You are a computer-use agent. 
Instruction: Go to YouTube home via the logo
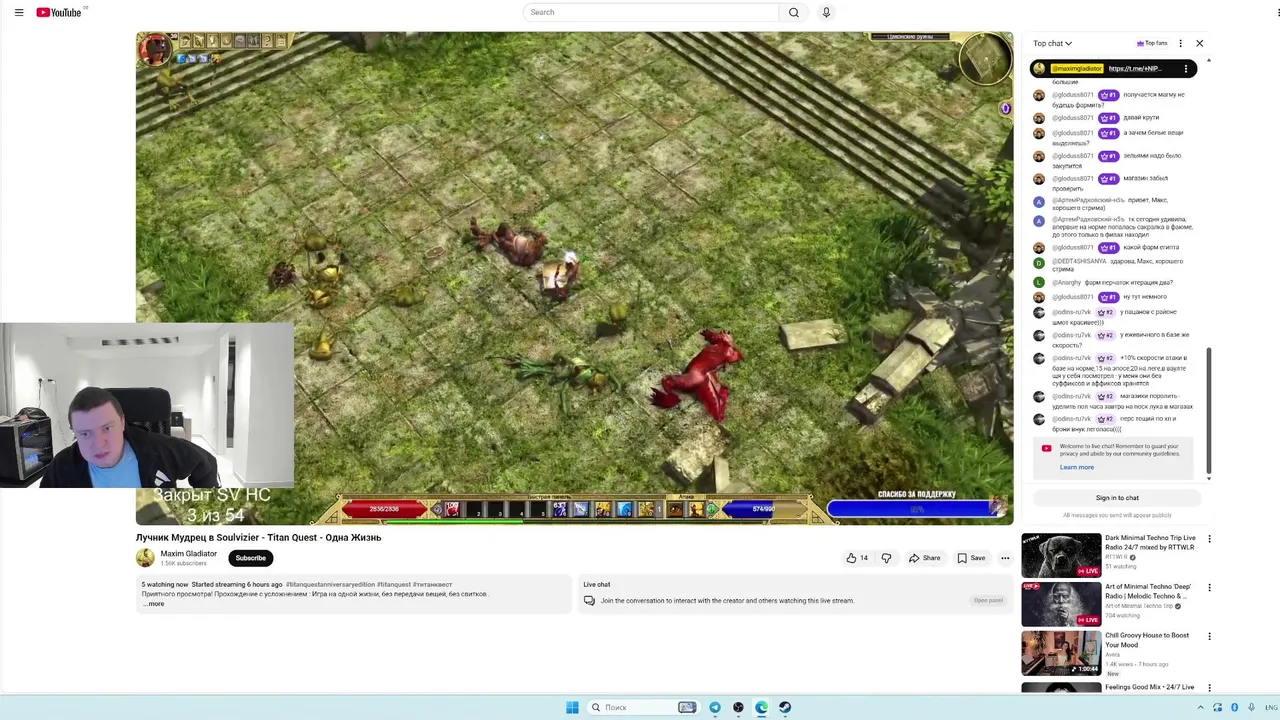(59, 12)
